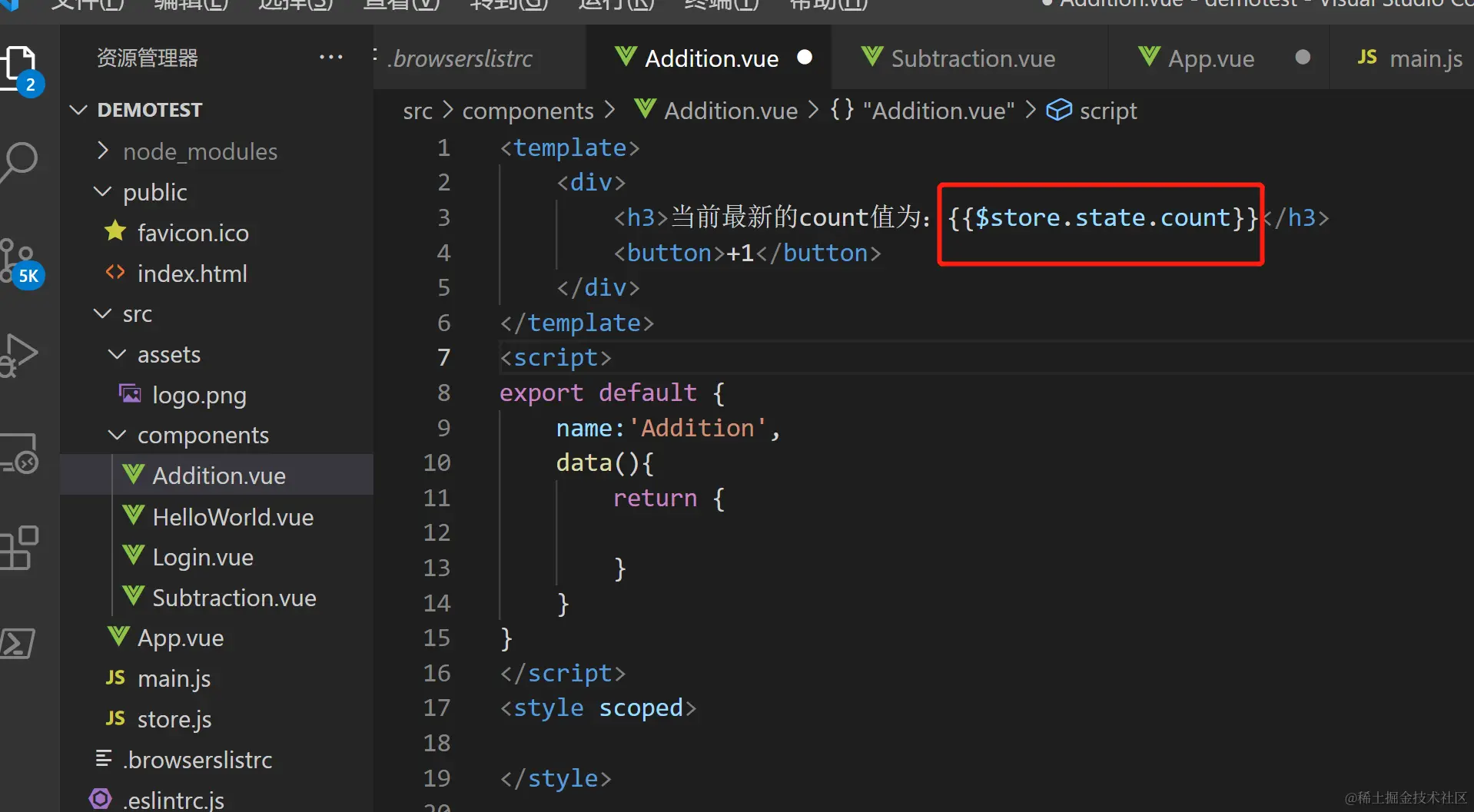Open Remote Explorer in activity bar

pyautogui.click(x=20, y=452)
